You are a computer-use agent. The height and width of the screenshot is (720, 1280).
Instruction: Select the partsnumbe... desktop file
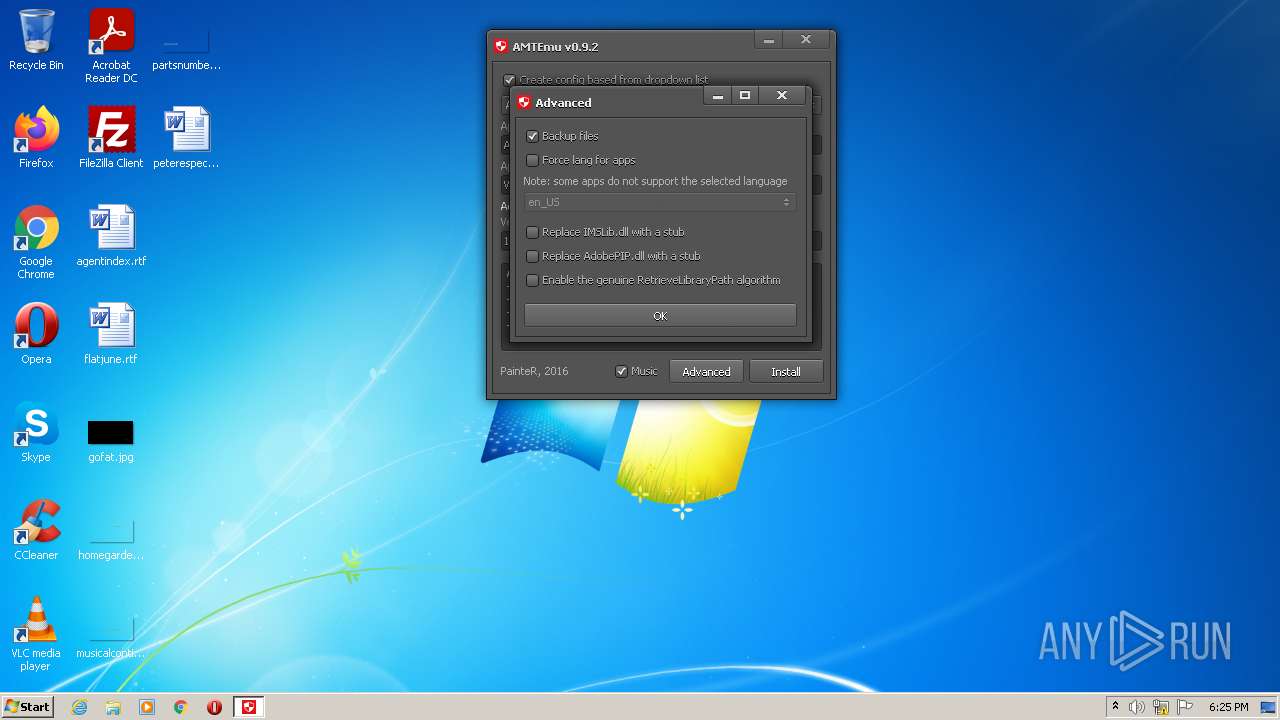186,46
